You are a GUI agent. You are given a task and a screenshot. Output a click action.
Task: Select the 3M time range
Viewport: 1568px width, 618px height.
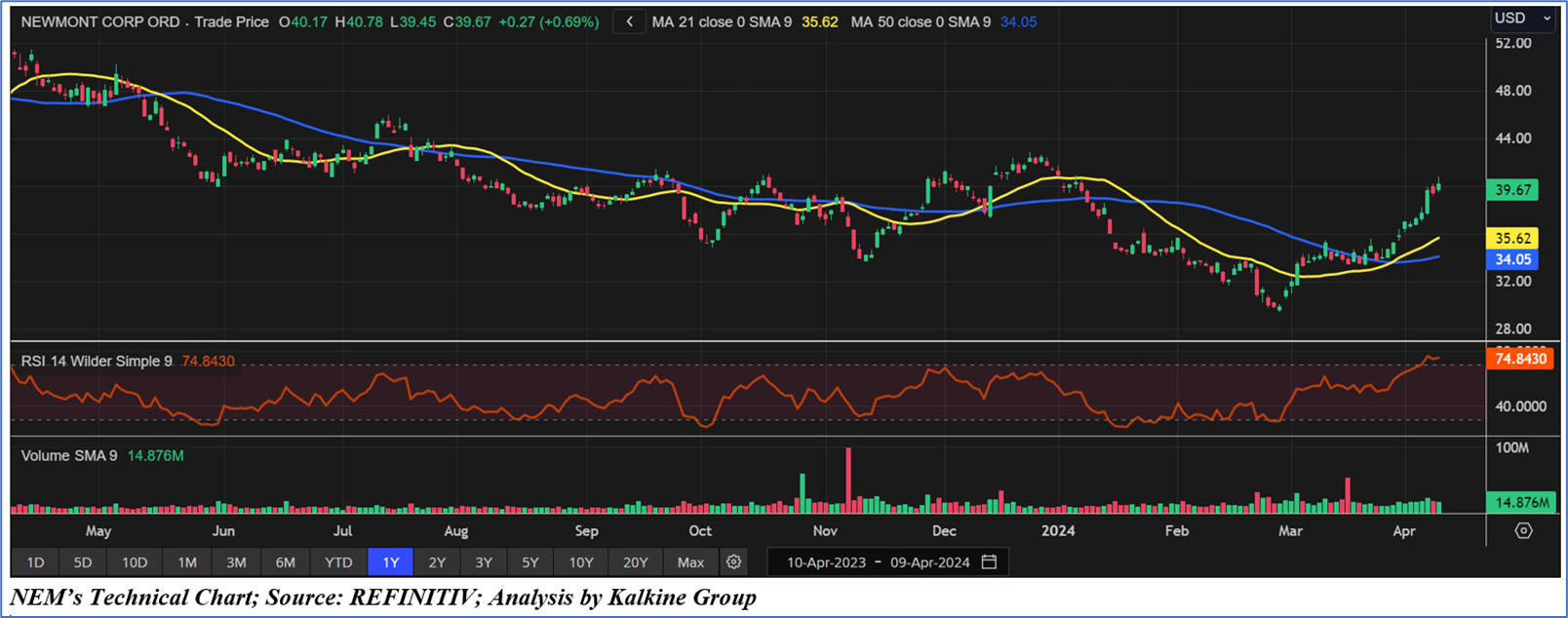[236, 562]
